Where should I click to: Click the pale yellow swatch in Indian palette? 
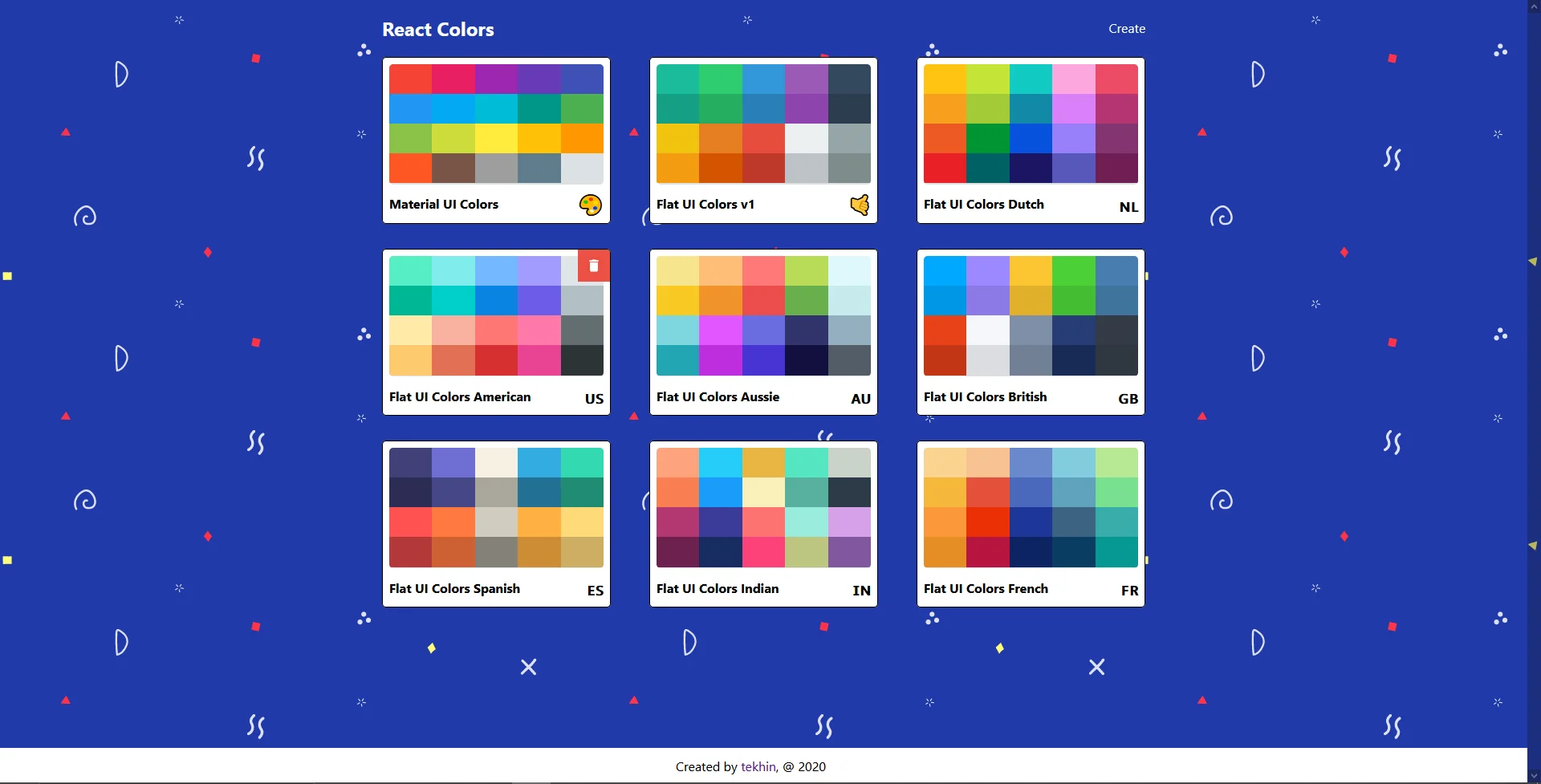[763, 493]
